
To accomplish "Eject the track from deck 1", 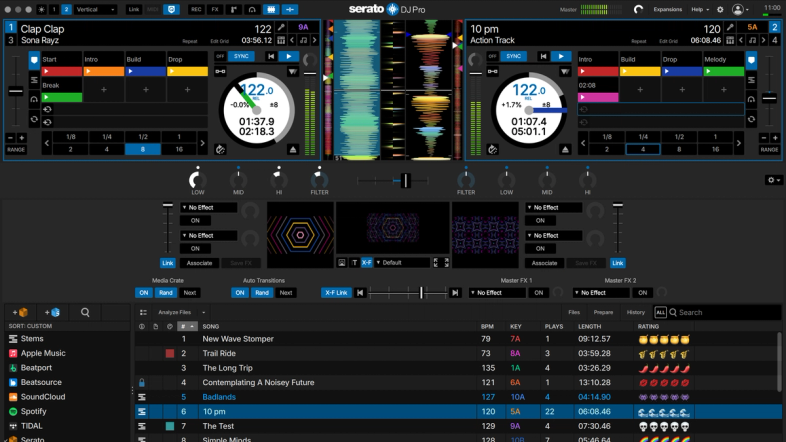I will [293, 149].
